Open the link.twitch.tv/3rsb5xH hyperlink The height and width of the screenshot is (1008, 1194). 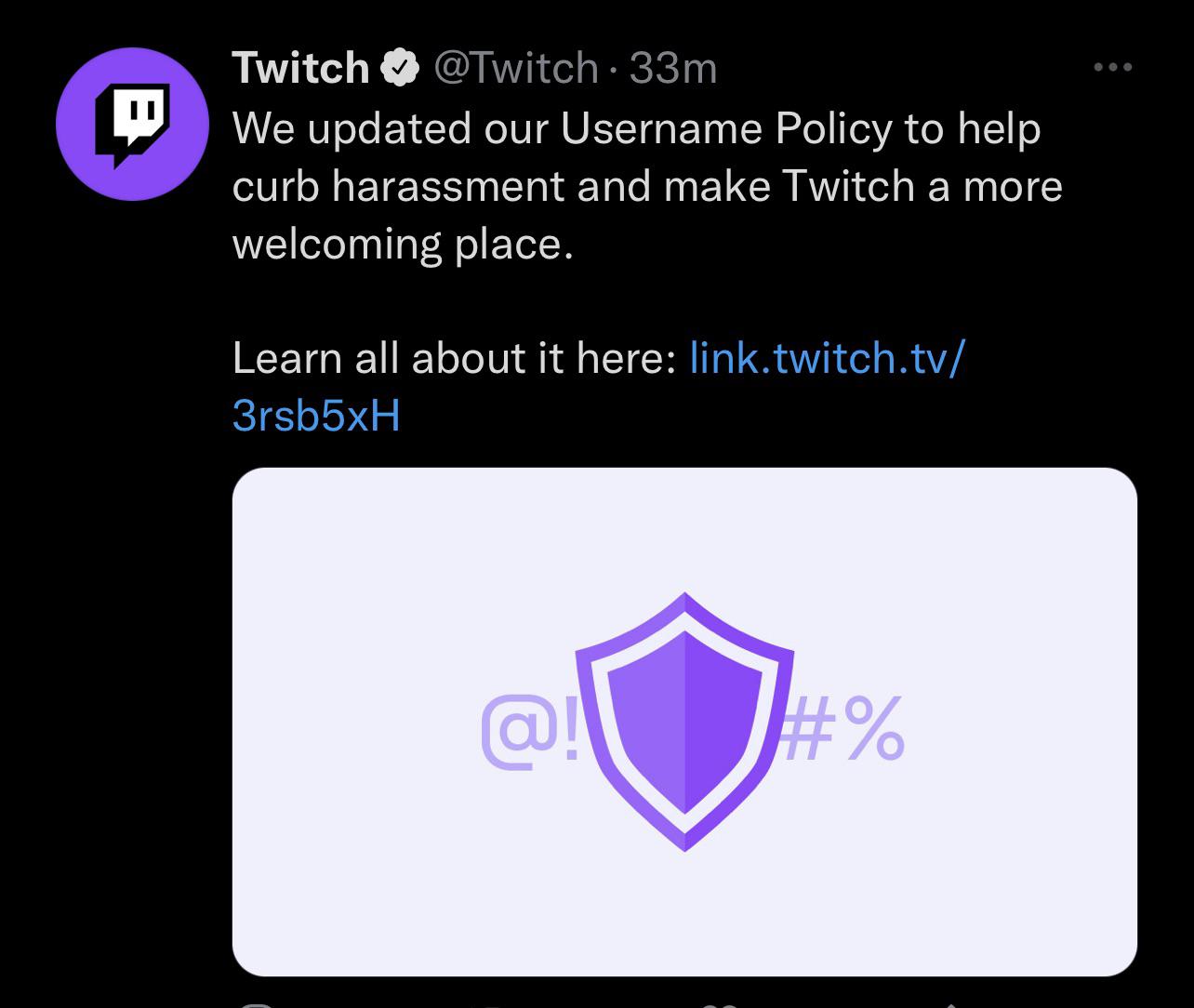pyautogui.click(x=828, y=356)
